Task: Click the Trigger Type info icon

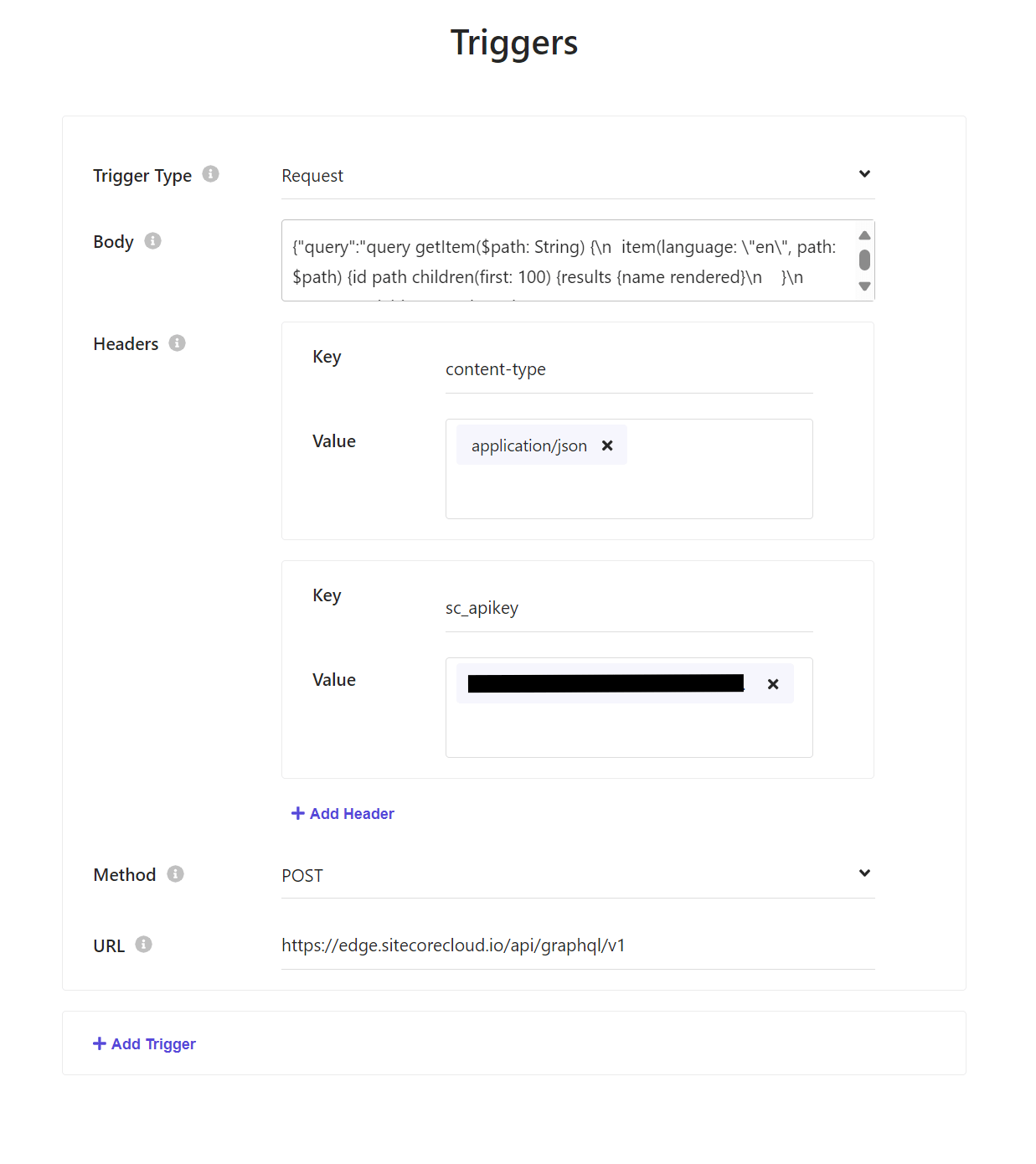Action: point(211,174)
